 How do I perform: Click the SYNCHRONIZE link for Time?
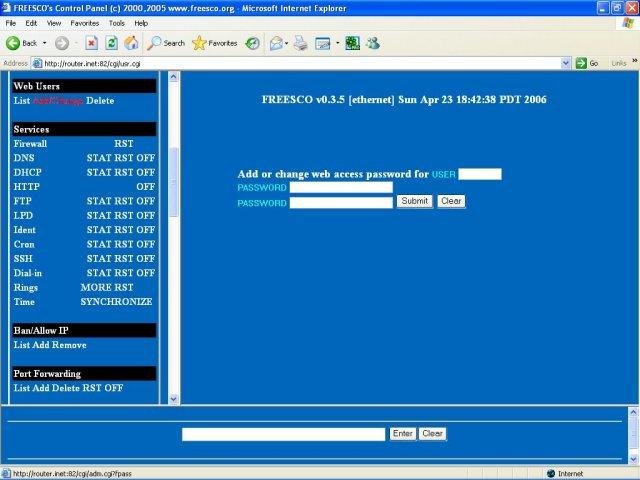point(116,302)
